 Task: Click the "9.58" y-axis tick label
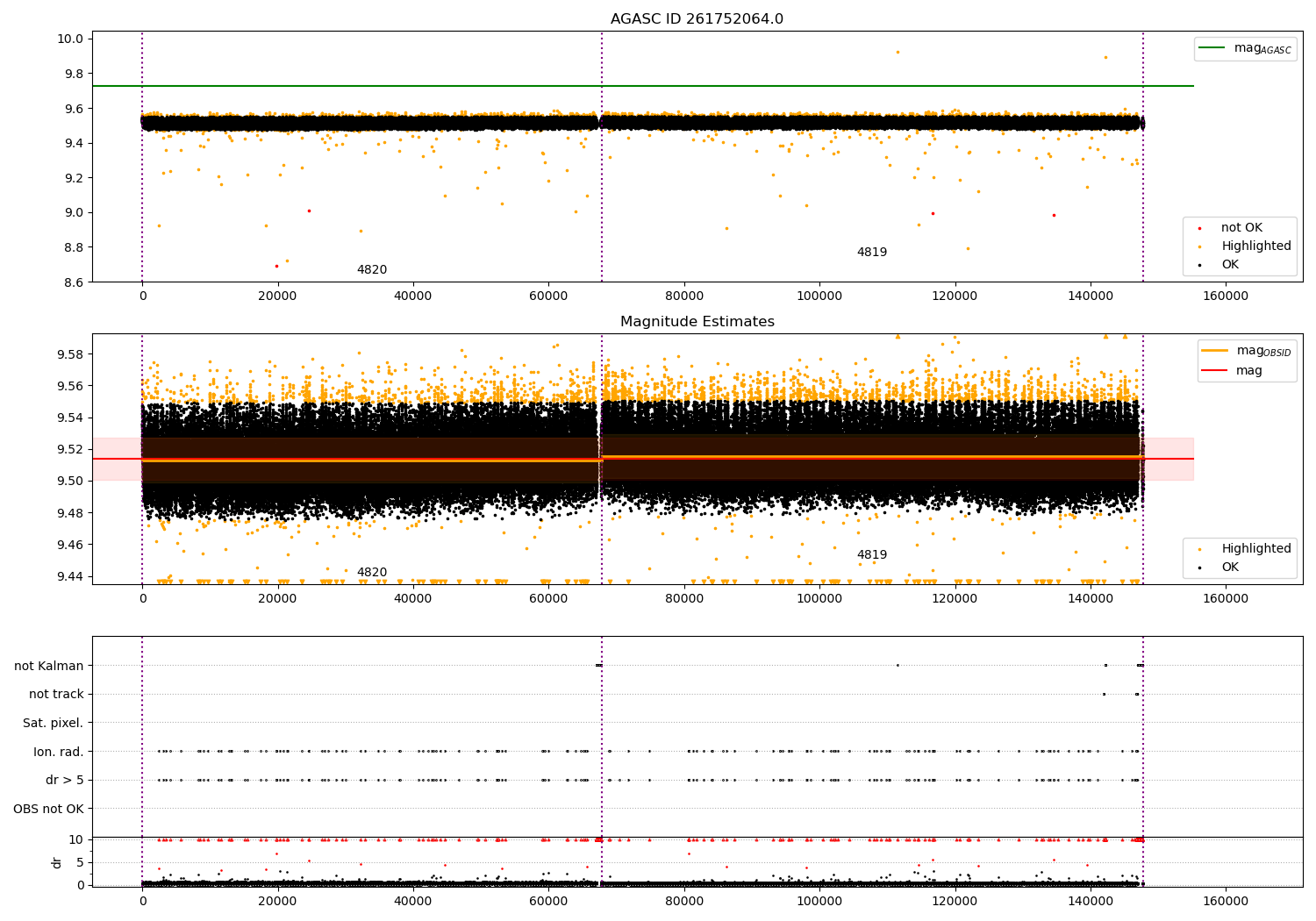[72, 354]
